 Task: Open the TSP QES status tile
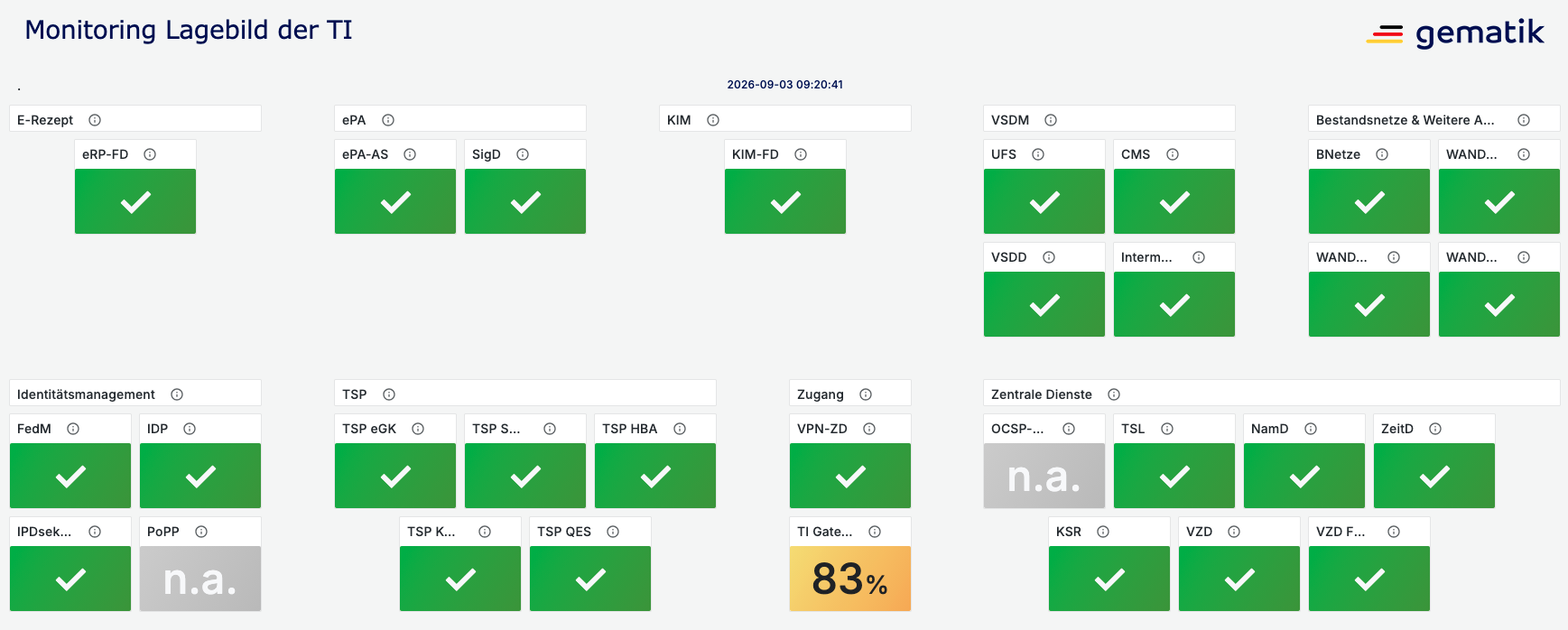[590, 579]
